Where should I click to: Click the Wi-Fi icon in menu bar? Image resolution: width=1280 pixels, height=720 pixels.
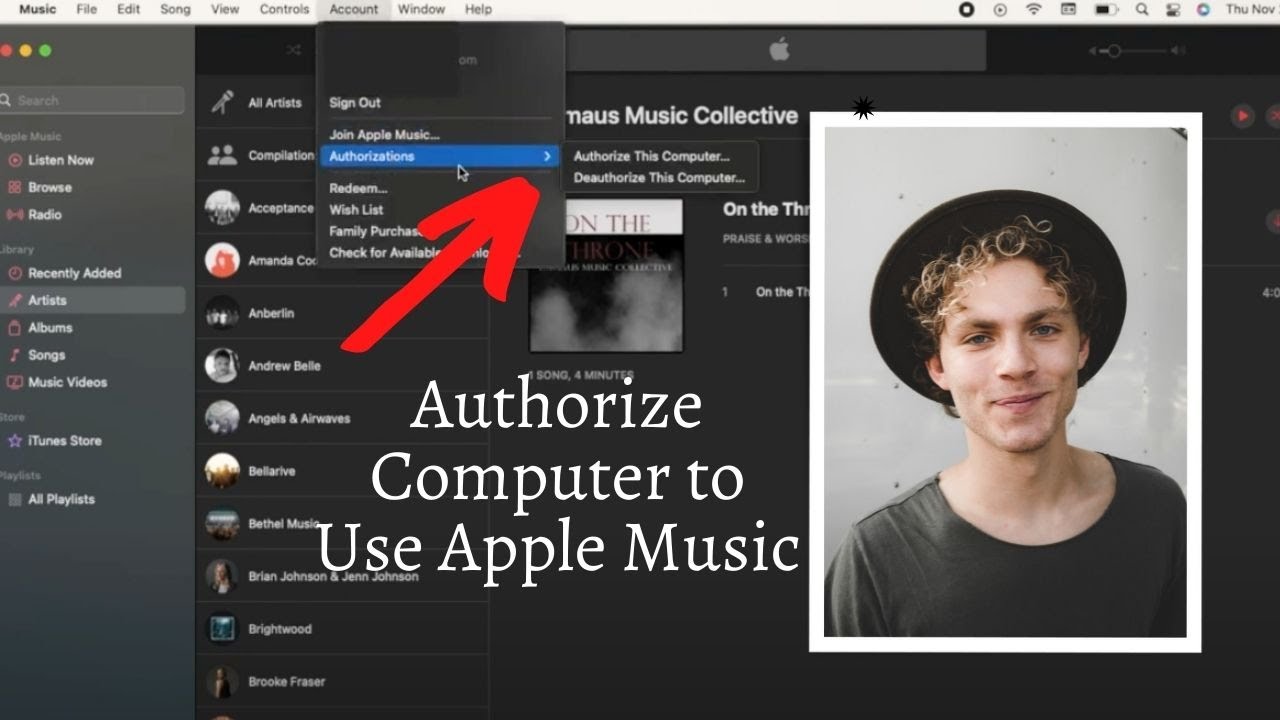(1033, 9)
